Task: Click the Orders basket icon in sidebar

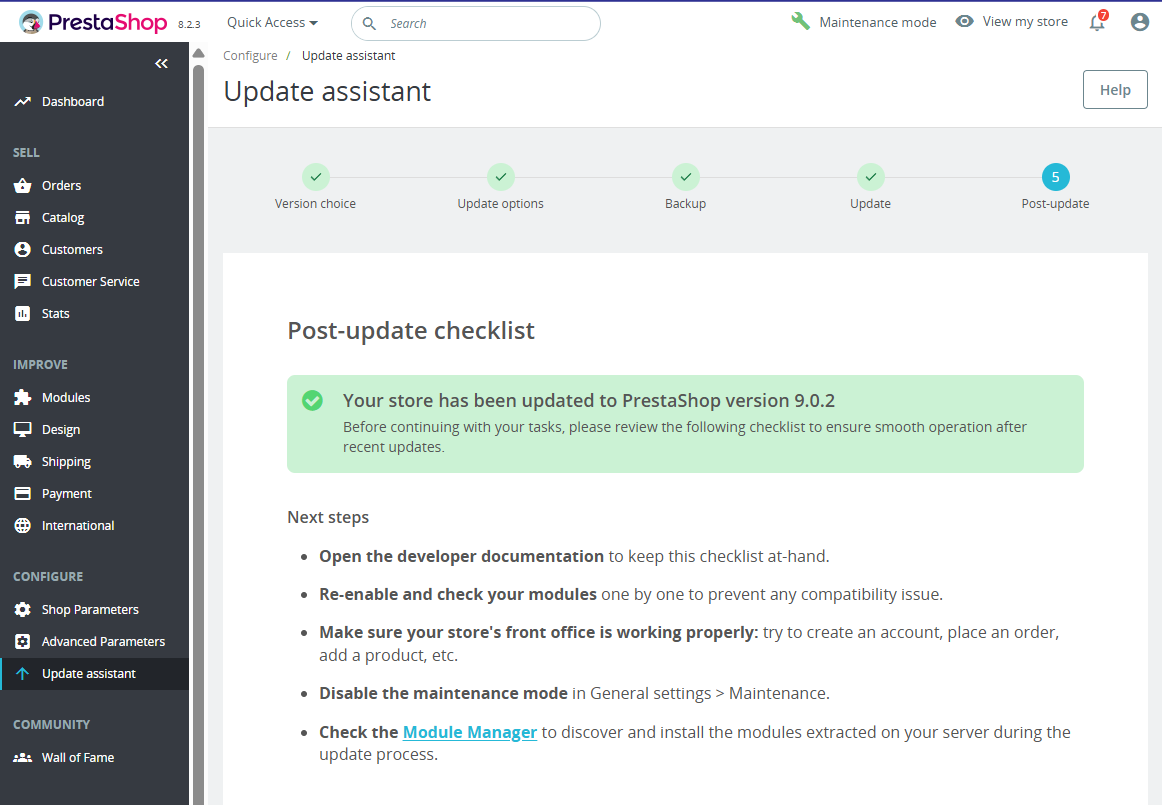Action: [22, 186]
